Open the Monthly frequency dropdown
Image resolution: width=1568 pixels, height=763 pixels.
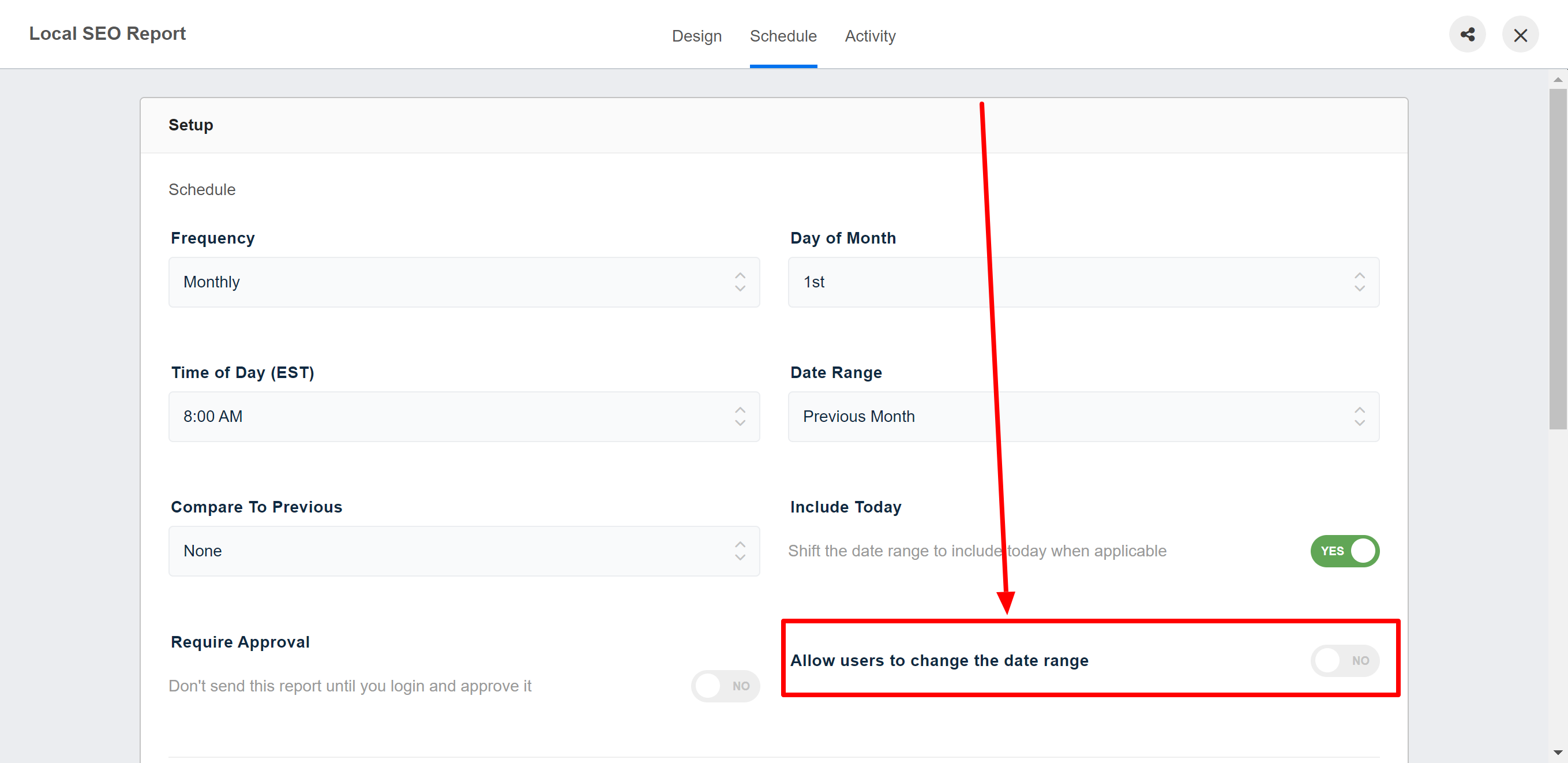click(x=451, y=282)
